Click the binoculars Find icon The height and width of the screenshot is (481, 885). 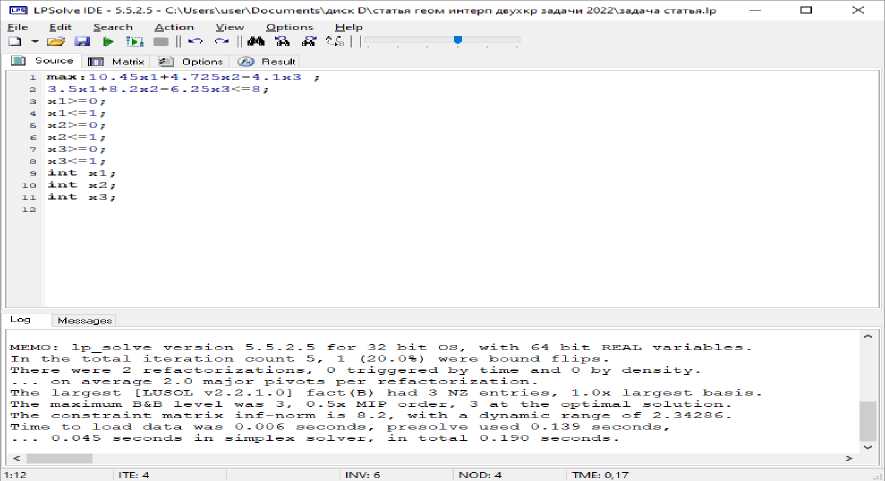(x=256, y=41)
